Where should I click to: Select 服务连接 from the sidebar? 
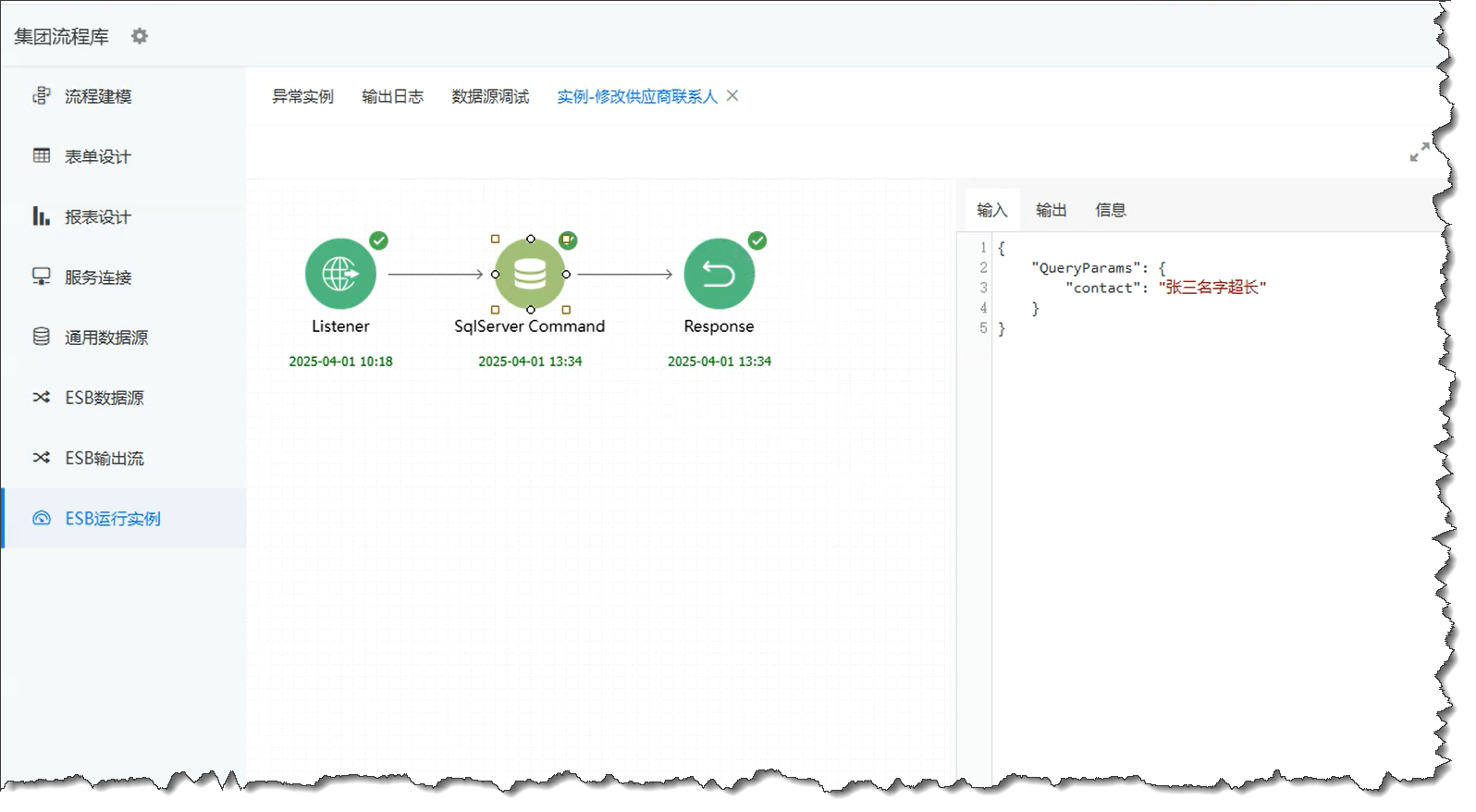click(x=98, y=277)
